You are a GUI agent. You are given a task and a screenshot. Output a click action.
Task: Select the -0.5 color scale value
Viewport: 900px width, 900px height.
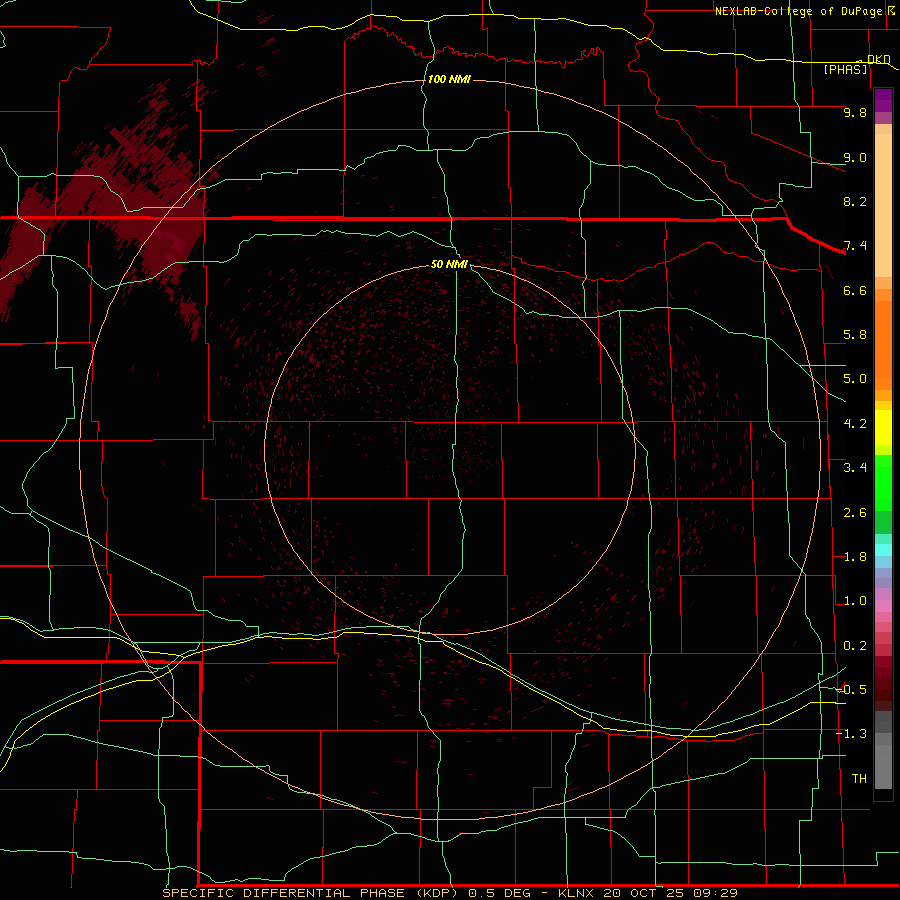click(x=851, y=690)
